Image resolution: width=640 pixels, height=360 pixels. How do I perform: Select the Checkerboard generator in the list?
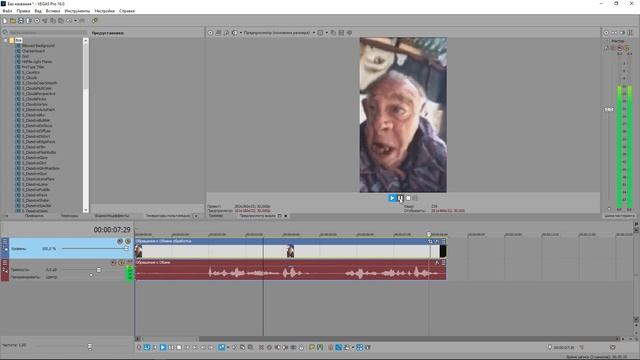[x=33, y=51]
